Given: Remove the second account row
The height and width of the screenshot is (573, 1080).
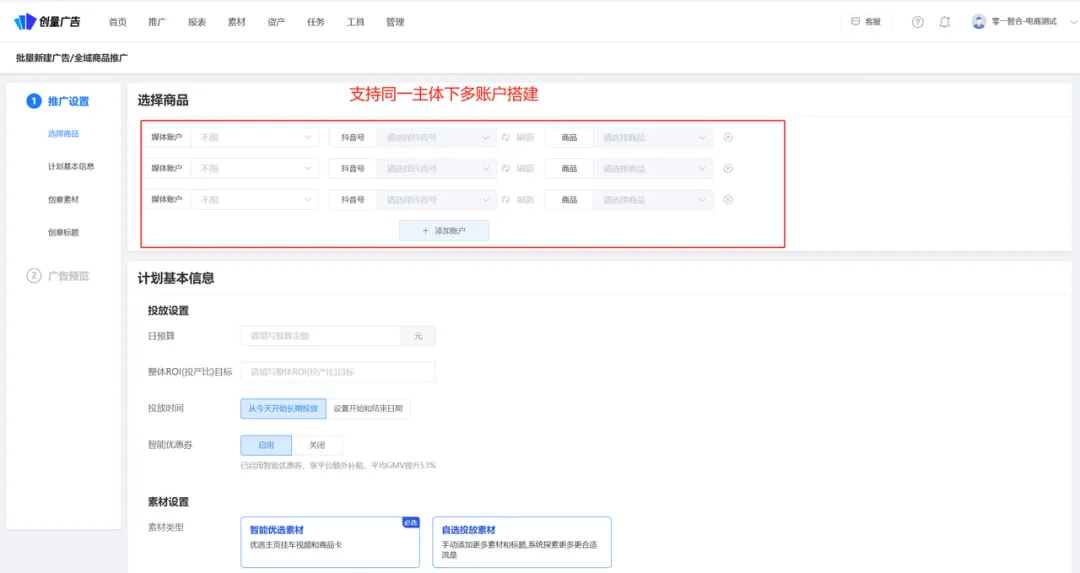Looking at the screenshot, I should [x=728, y=169].
